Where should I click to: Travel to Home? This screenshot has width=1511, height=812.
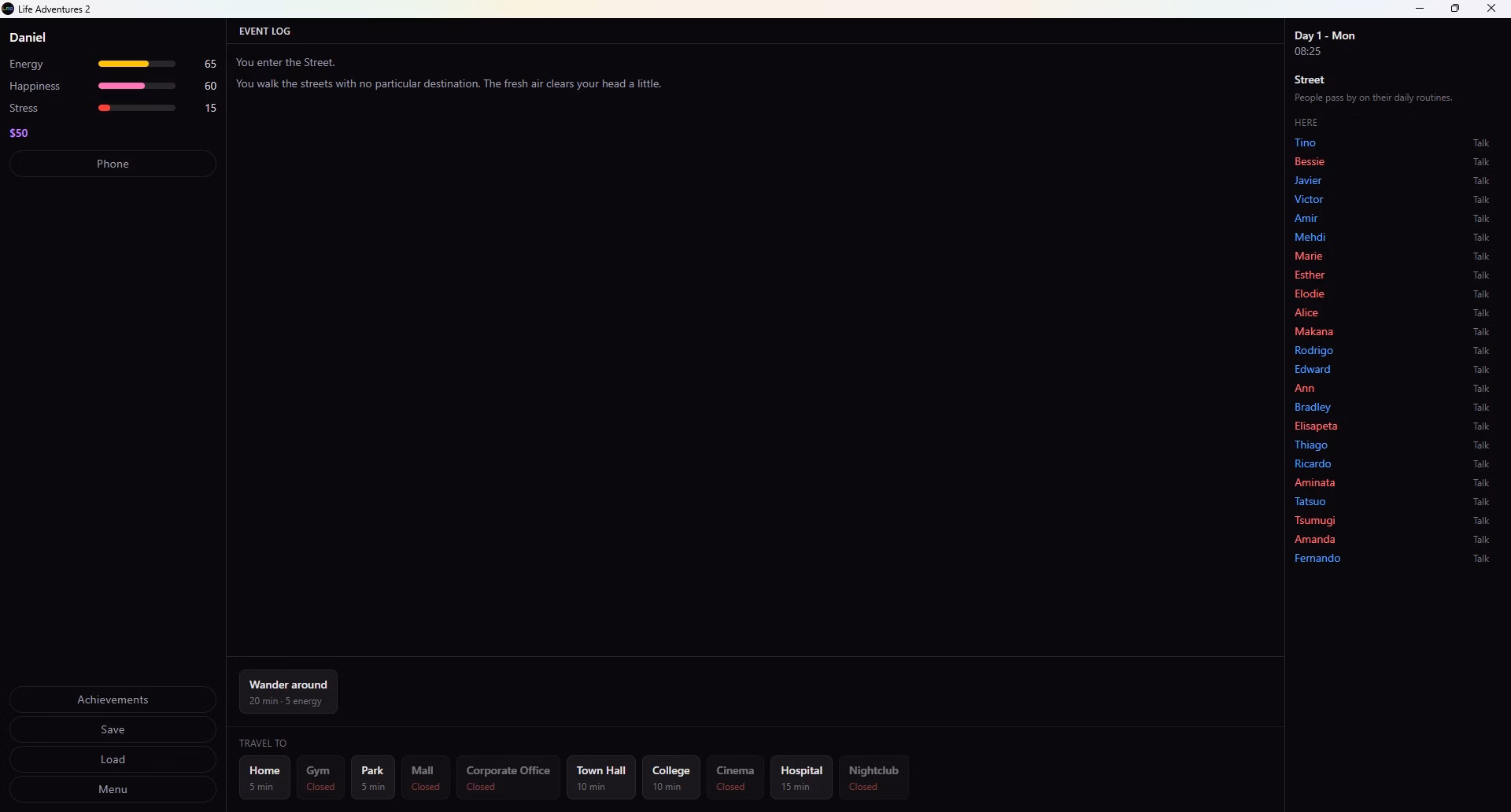point(264,777)
